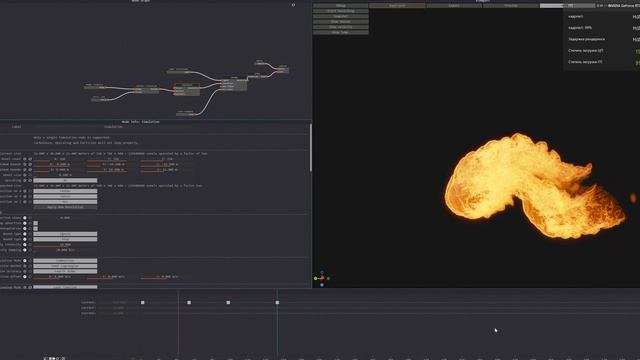Choose Show Volume in viewport menu
This screenshot has height=360, width=640.
click(x=341, y=22)
